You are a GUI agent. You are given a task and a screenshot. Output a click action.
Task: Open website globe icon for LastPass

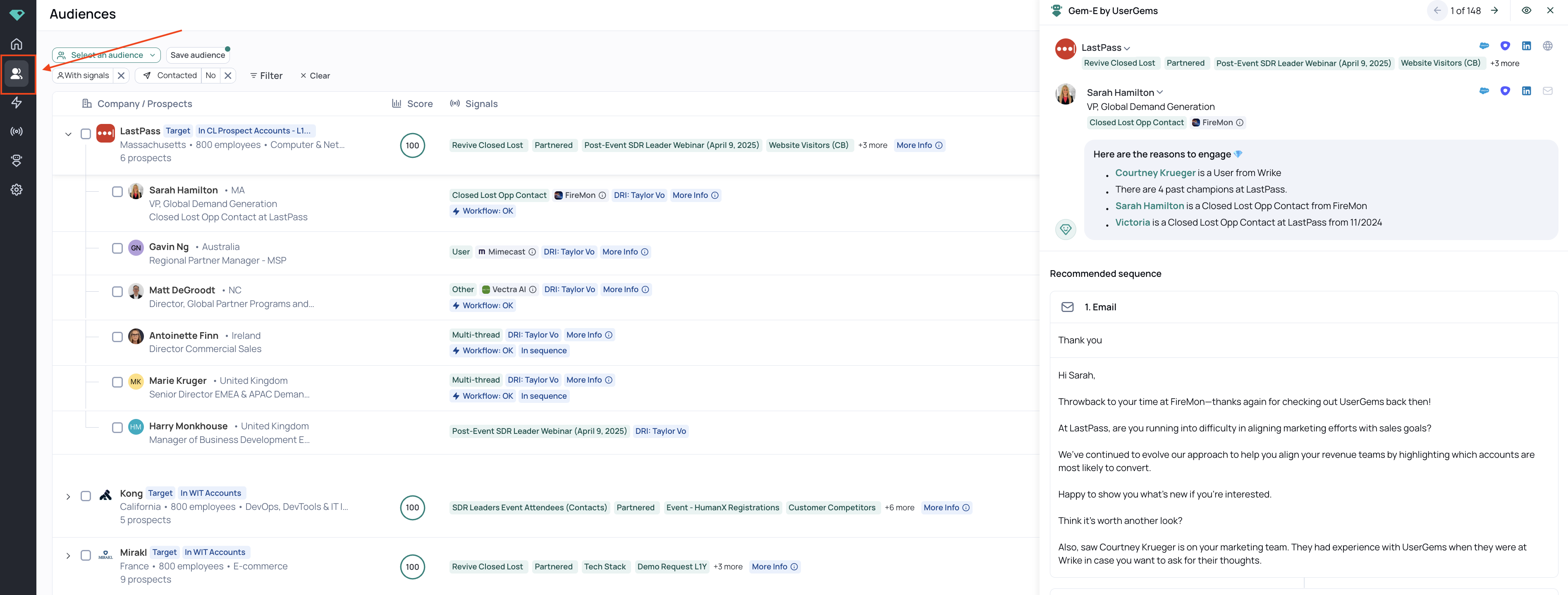tap(1547, 45)
